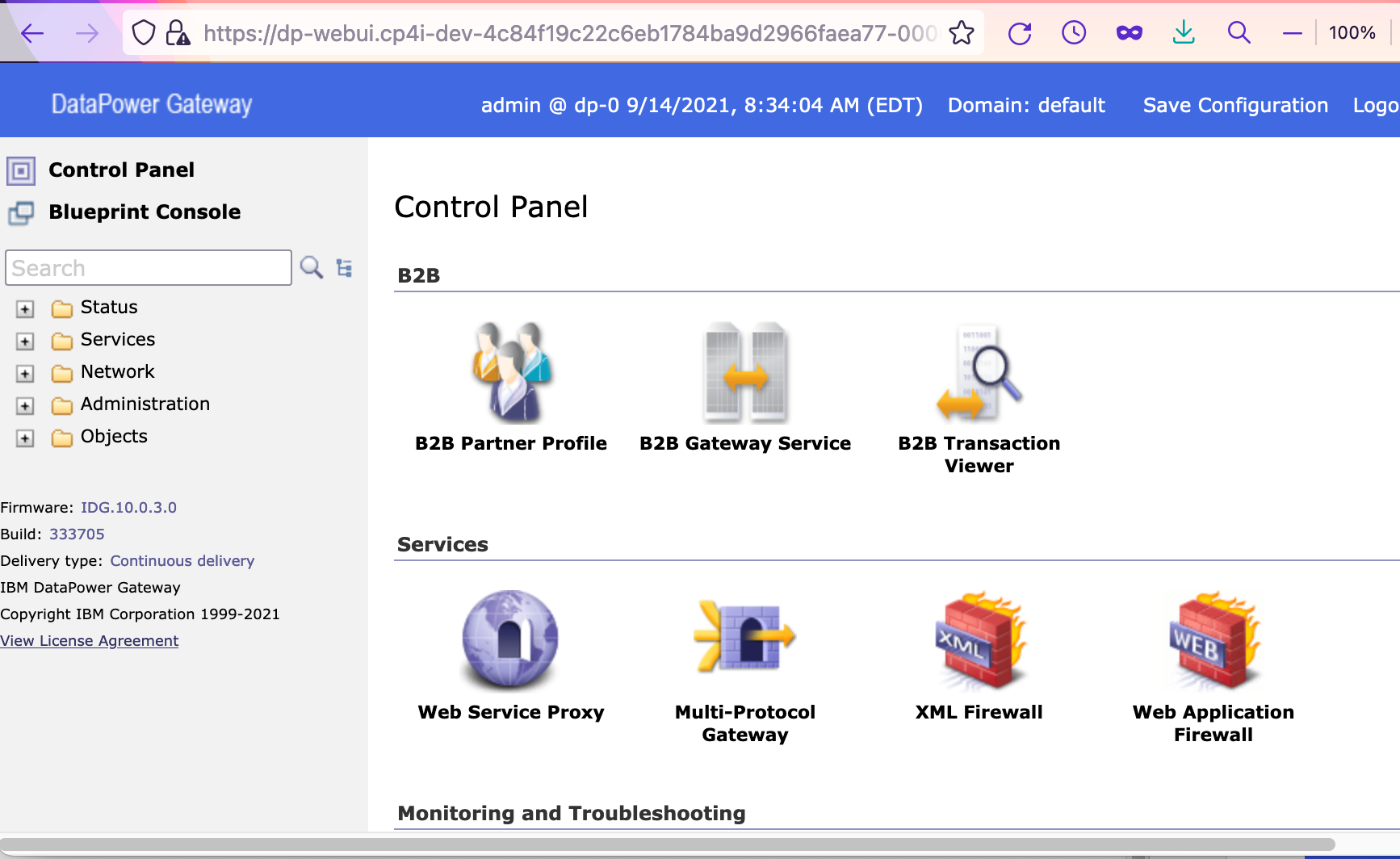This screenshot has height=859, width=1400.
Task: Click the Continuous delivery text
Action: tap(182, 561)
